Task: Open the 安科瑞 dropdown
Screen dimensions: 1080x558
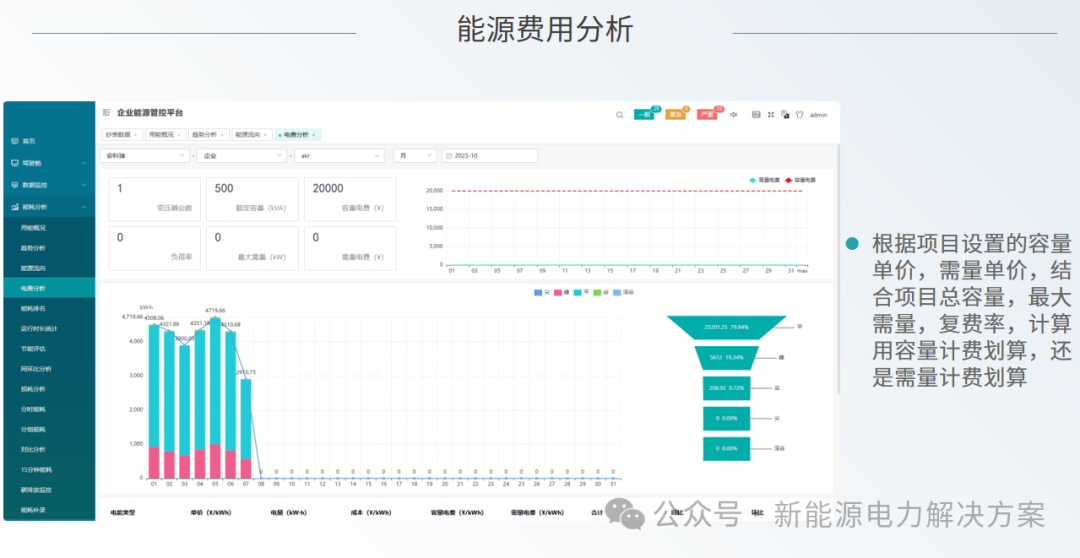Action: 145,156
